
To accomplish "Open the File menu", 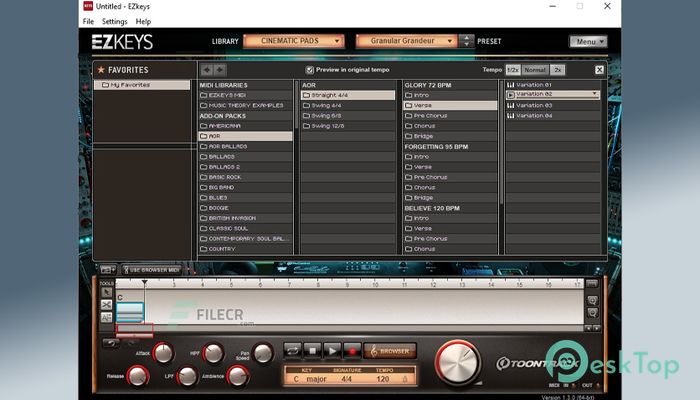I will 88,21.
